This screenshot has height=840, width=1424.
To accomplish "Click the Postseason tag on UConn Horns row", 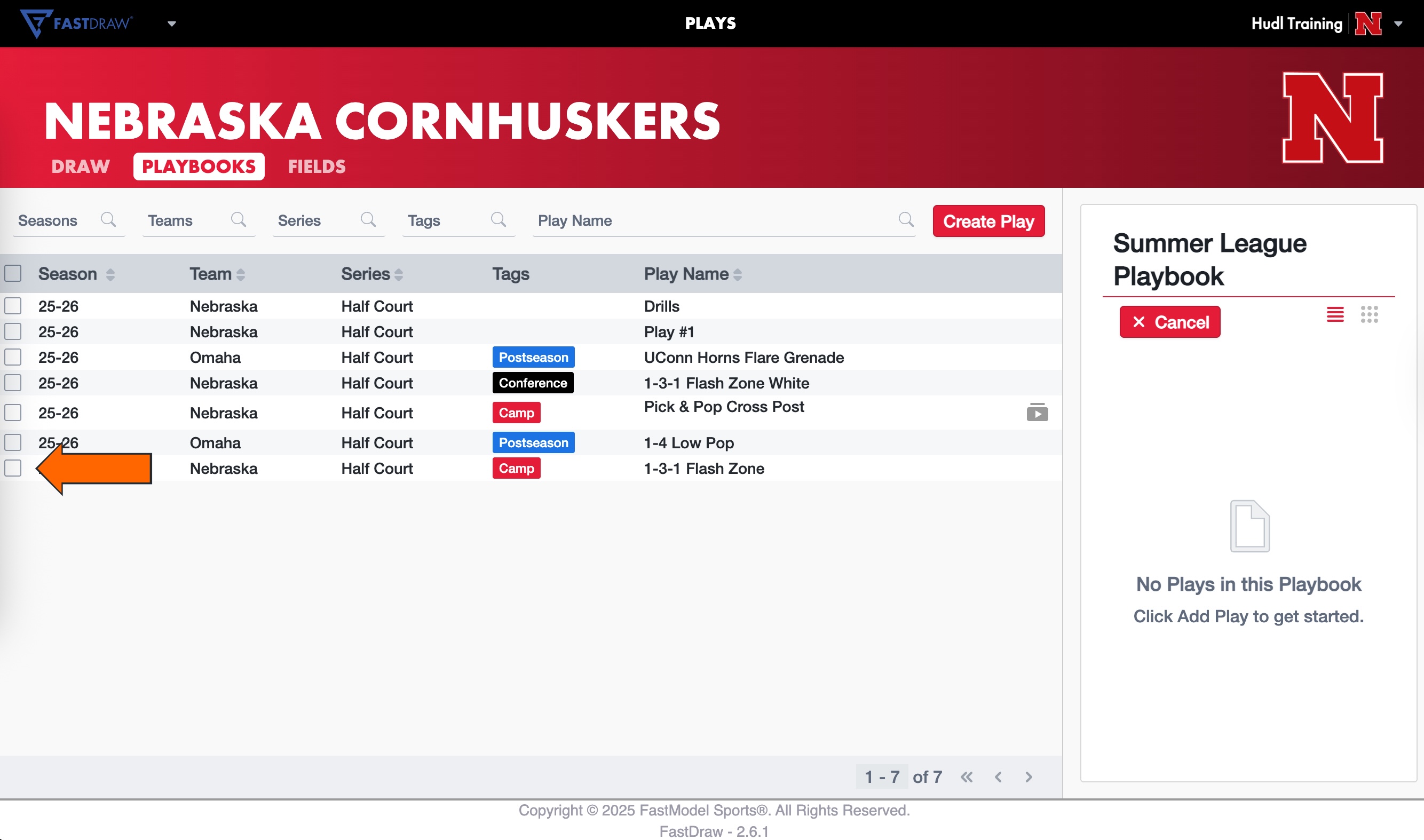I will click(x=533, y=357).
